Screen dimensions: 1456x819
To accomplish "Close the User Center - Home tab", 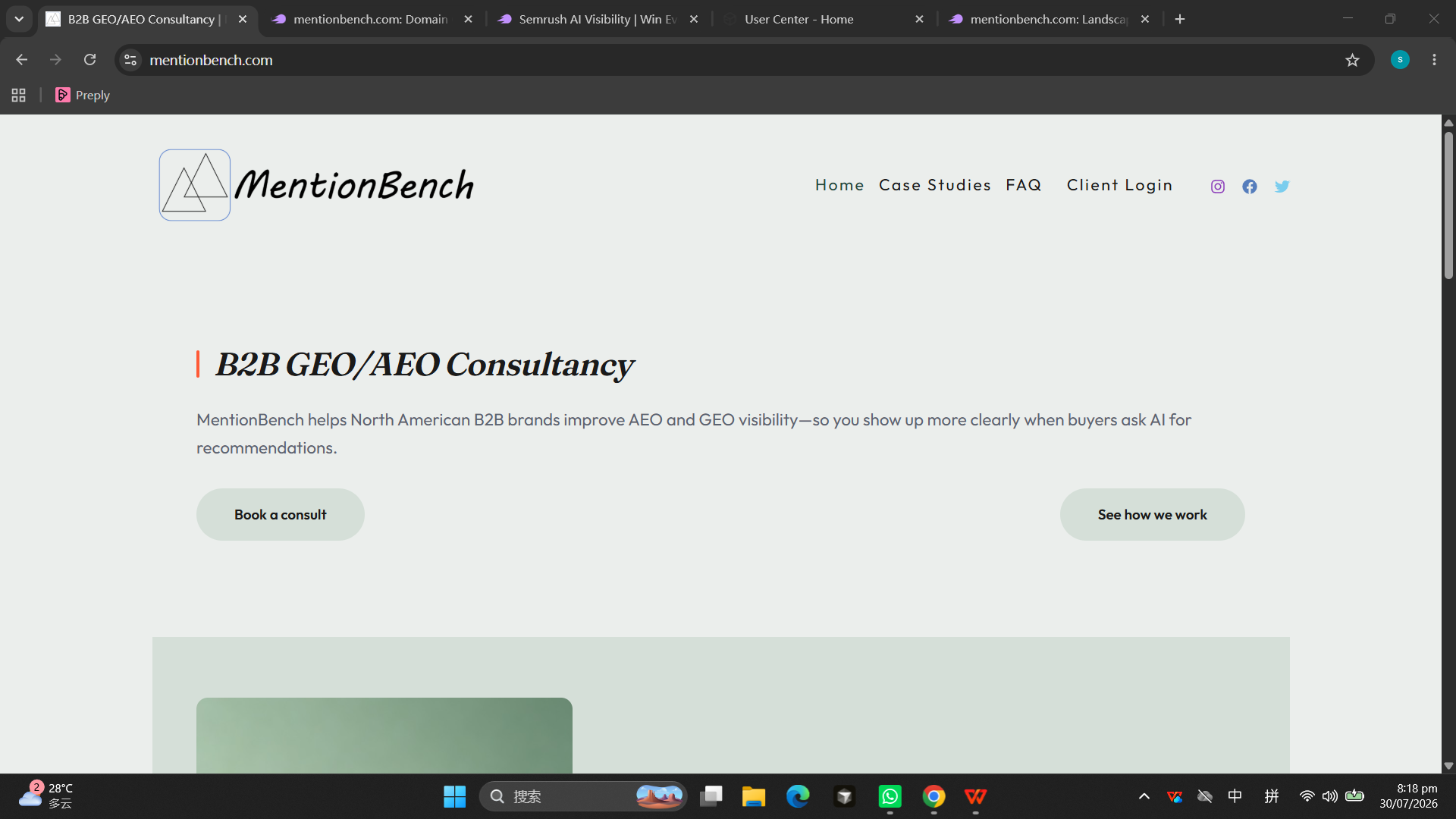I will tap(919, 19).
